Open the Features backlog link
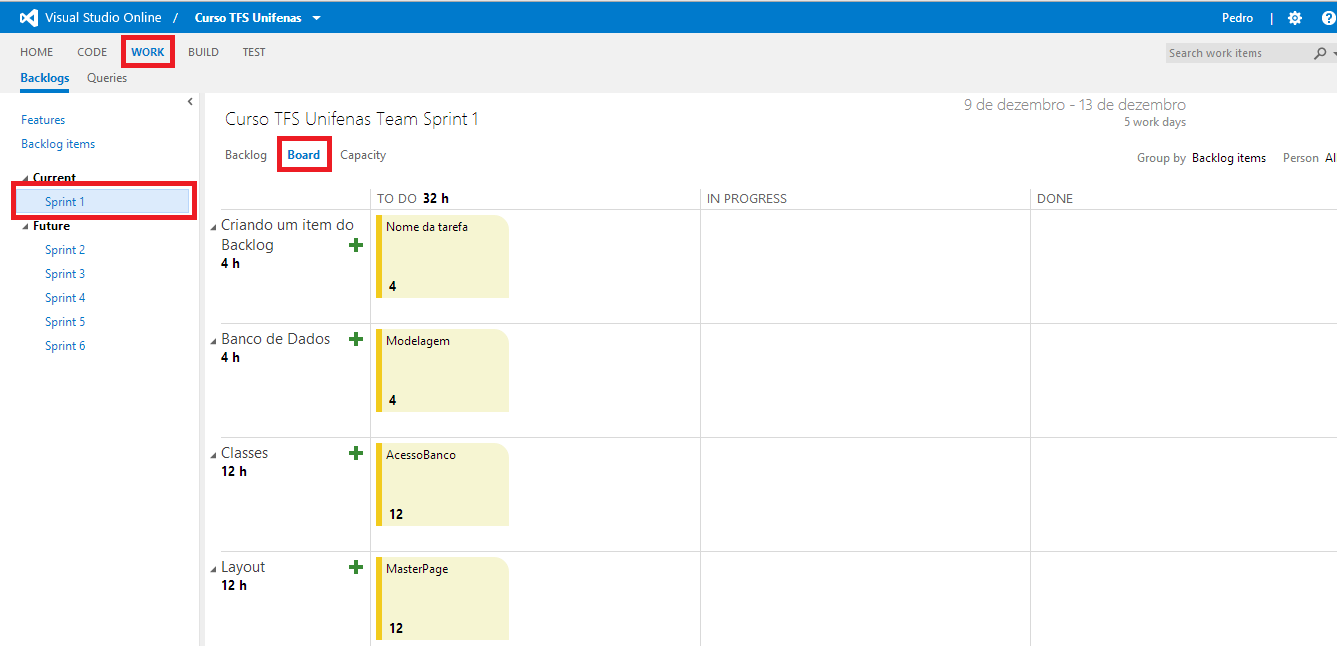Image resolution: width=1337 pixels, height=646 pixels. [43, 120]
